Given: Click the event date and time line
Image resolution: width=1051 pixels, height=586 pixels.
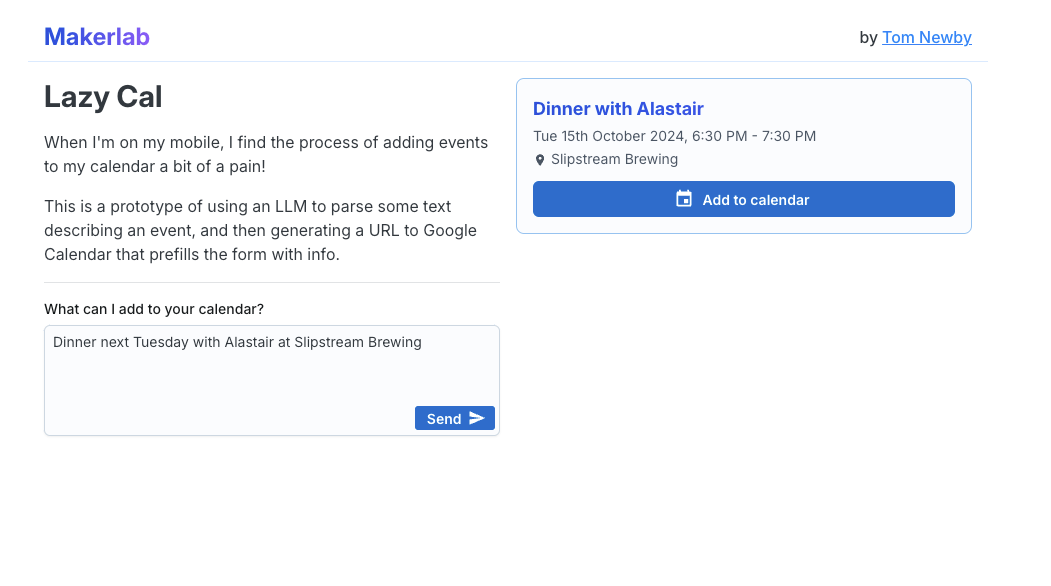Looking at the screenshot, I should pos(674,136).
